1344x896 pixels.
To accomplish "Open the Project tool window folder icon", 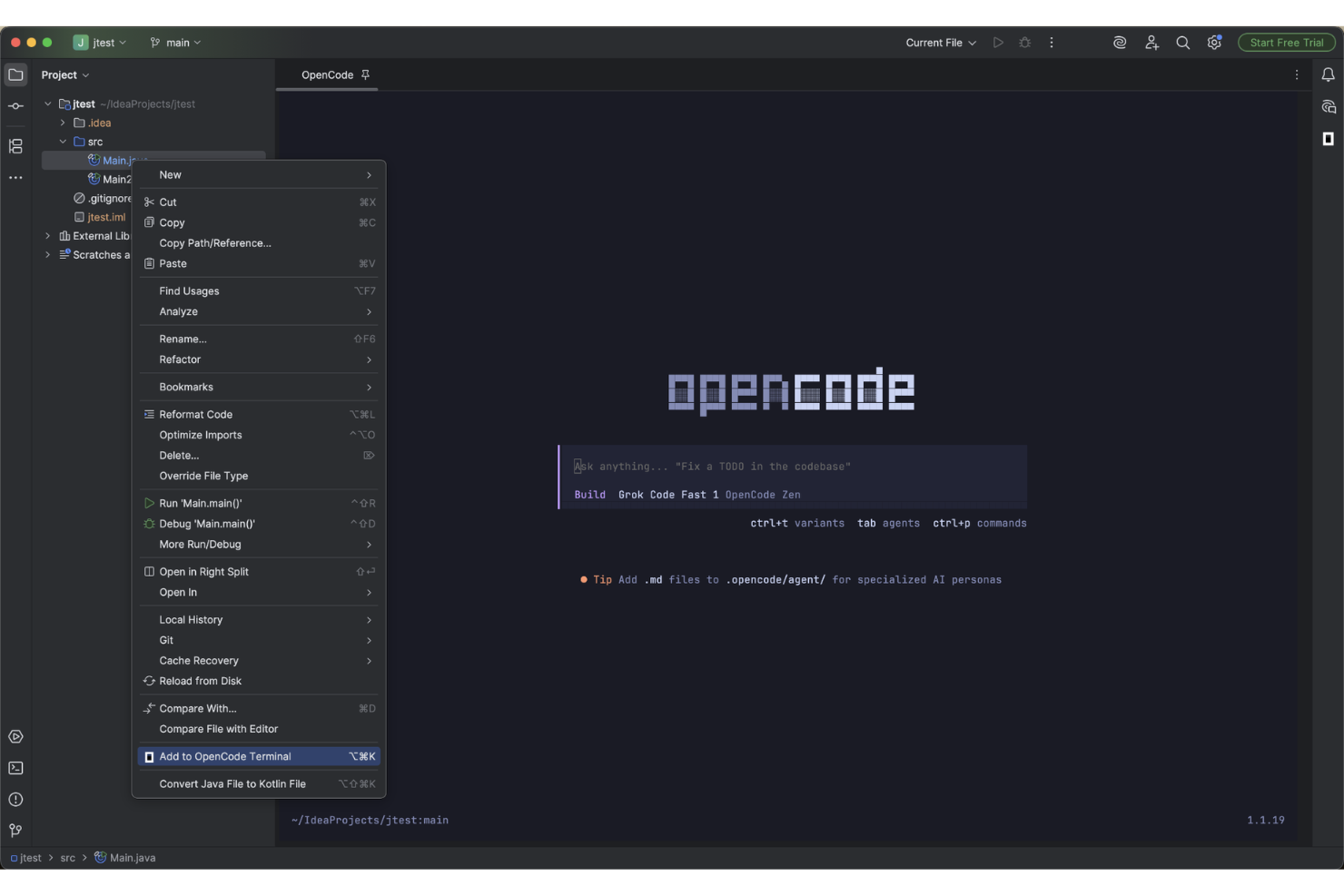I will pos(15,74).
